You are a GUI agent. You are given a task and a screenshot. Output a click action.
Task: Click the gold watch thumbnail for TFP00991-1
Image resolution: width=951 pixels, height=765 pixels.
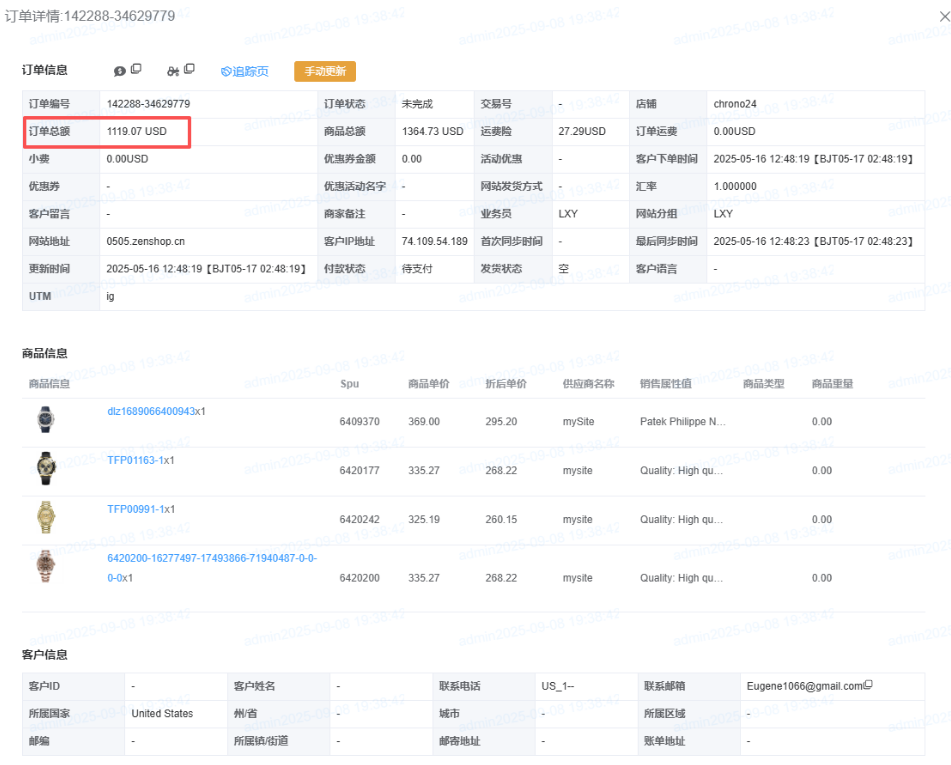click(x=46, y=517)
